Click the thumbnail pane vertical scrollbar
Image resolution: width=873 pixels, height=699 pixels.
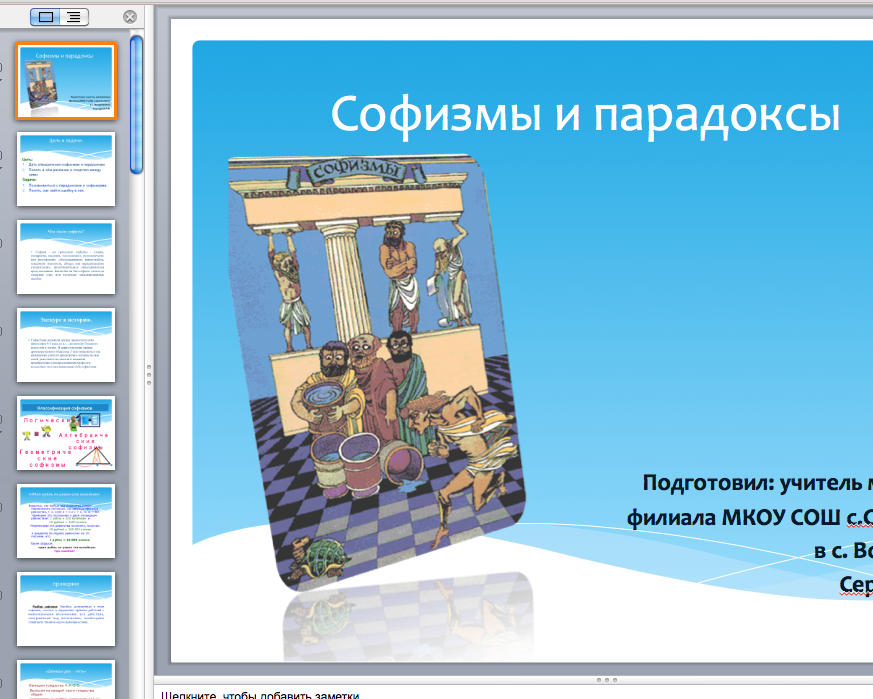[x=136, y=105]
